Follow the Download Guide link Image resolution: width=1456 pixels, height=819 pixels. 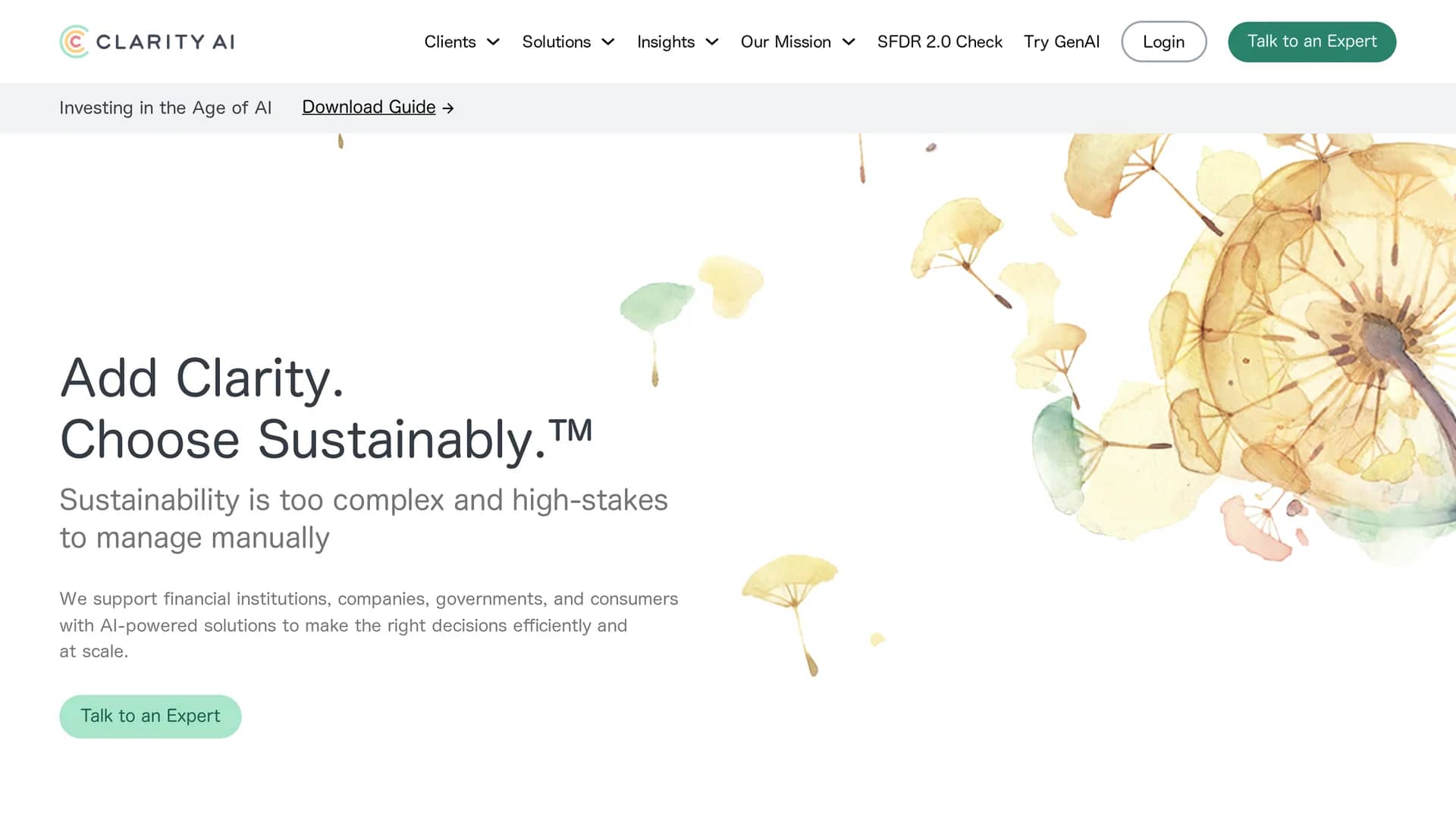coord(369,107)
